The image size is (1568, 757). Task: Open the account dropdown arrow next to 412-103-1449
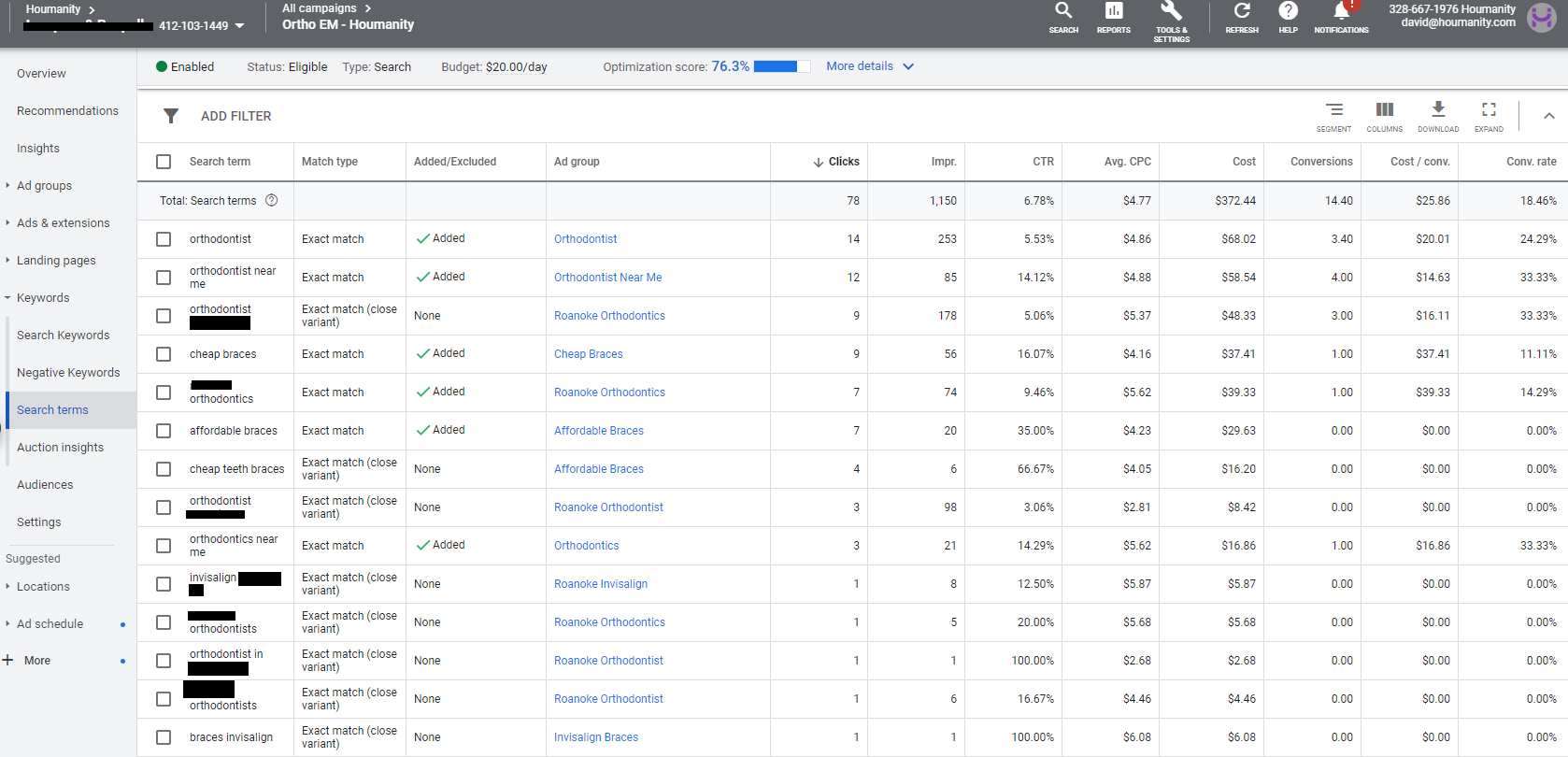click(239, 26)
